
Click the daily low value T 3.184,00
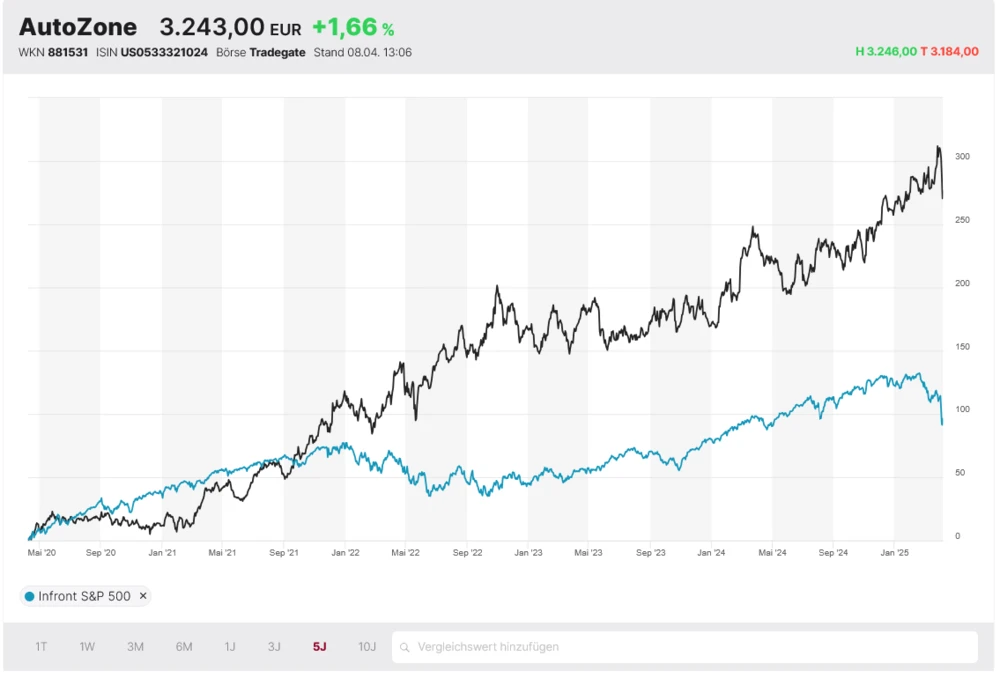949,52
